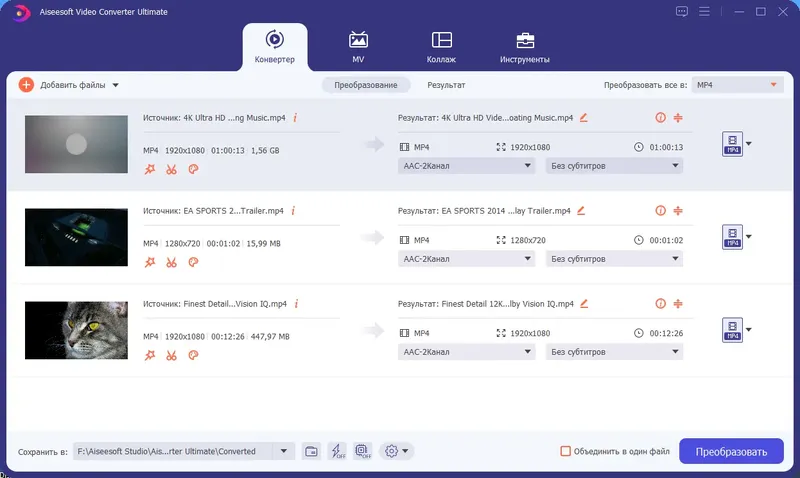The height and width of the screenshot is (478, 800).
Task: Open color palette tool for EA SPORTS trailer
Action: click(193, 262)
